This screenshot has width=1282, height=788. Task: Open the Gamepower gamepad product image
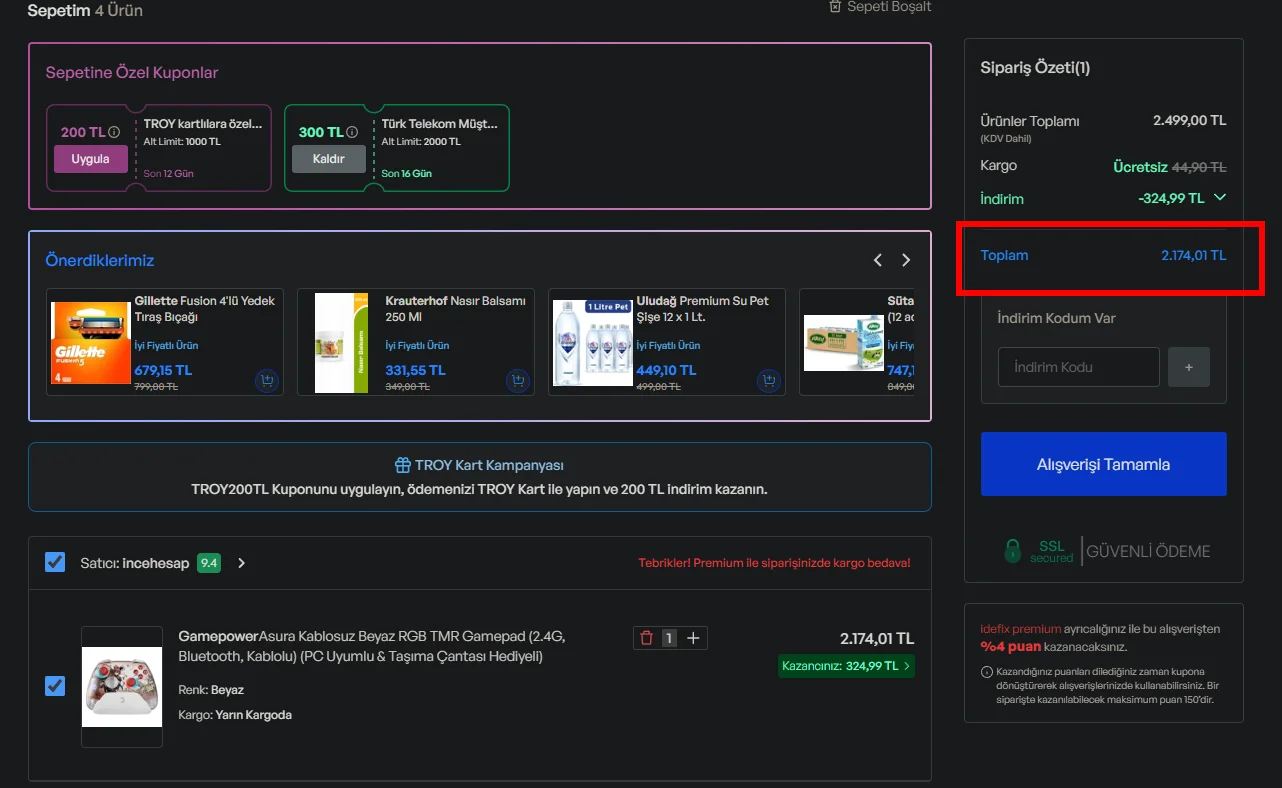[122, 687]
